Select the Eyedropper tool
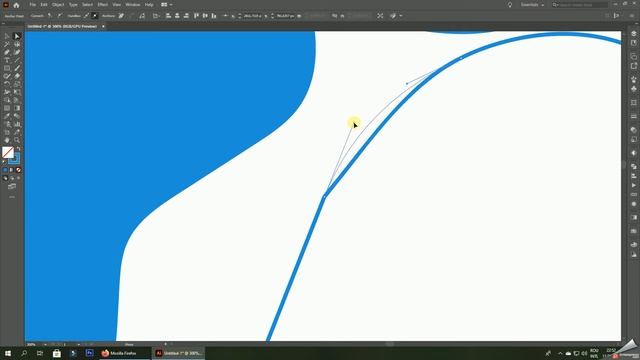 pos(7,116)
